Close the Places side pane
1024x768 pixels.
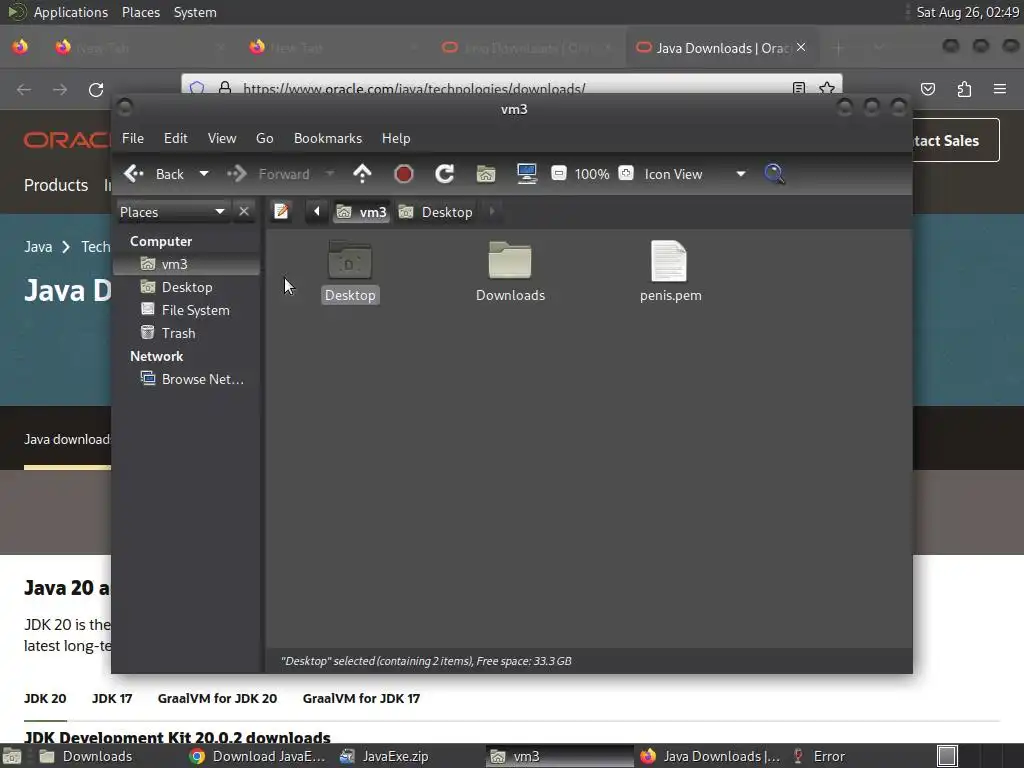coord(244,212)
